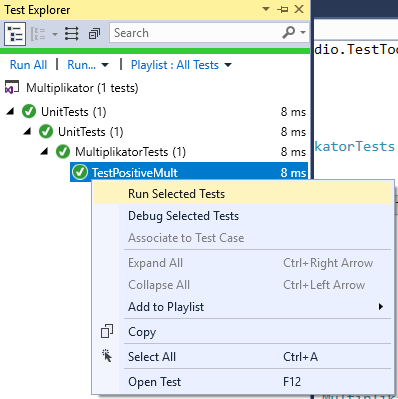398x399 pixels.
Task: Click the pin auto-hide icon
Action: coord(283,9)
